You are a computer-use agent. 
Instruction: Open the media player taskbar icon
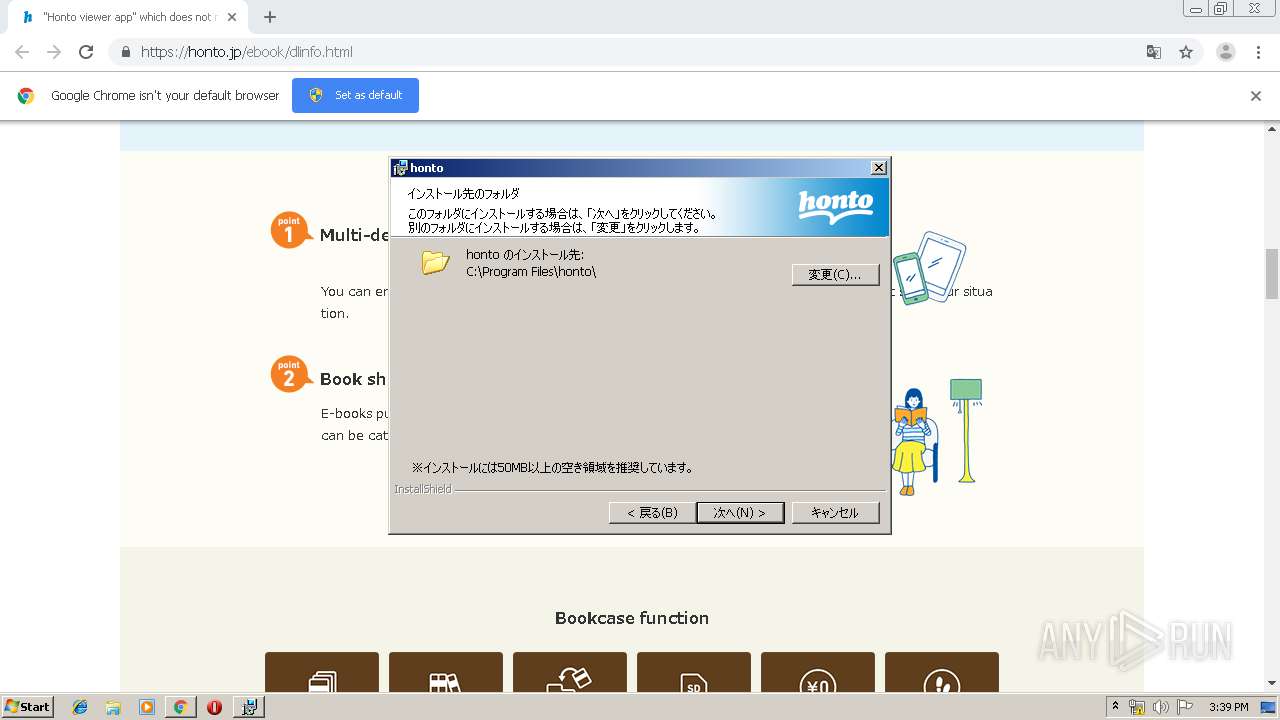coord(147,707)
